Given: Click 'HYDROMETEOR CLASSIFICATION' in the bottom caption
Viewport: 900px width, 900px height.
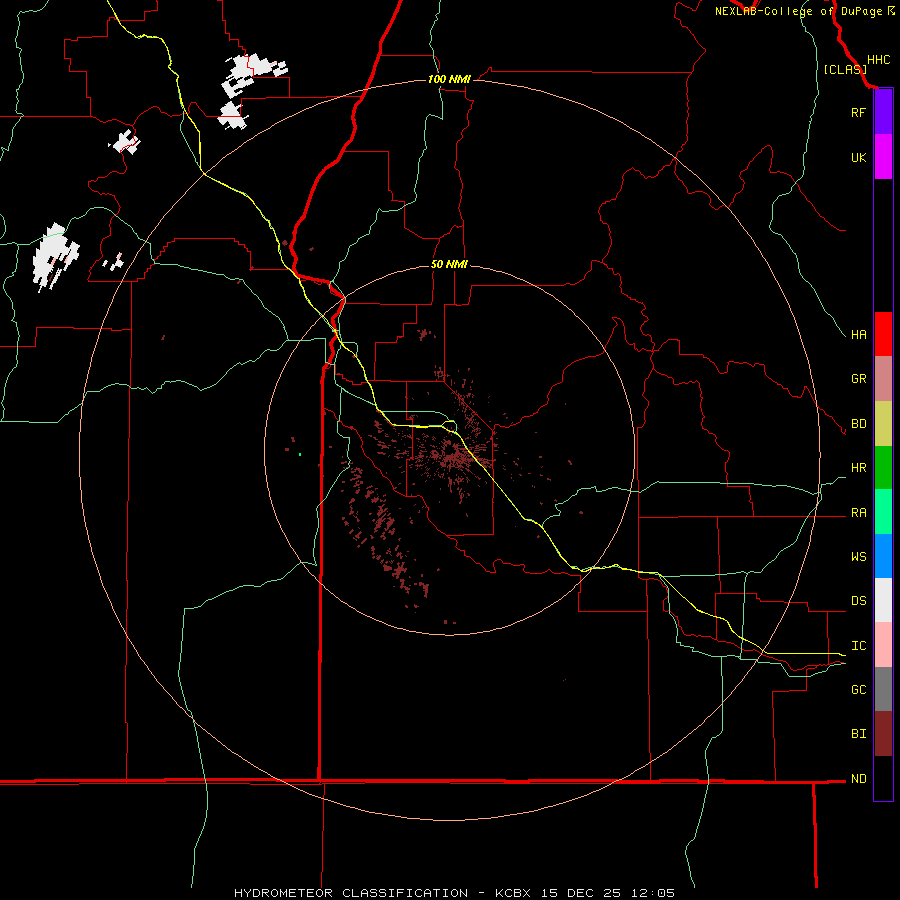Looking at the screenshot, I should [351, 893].
